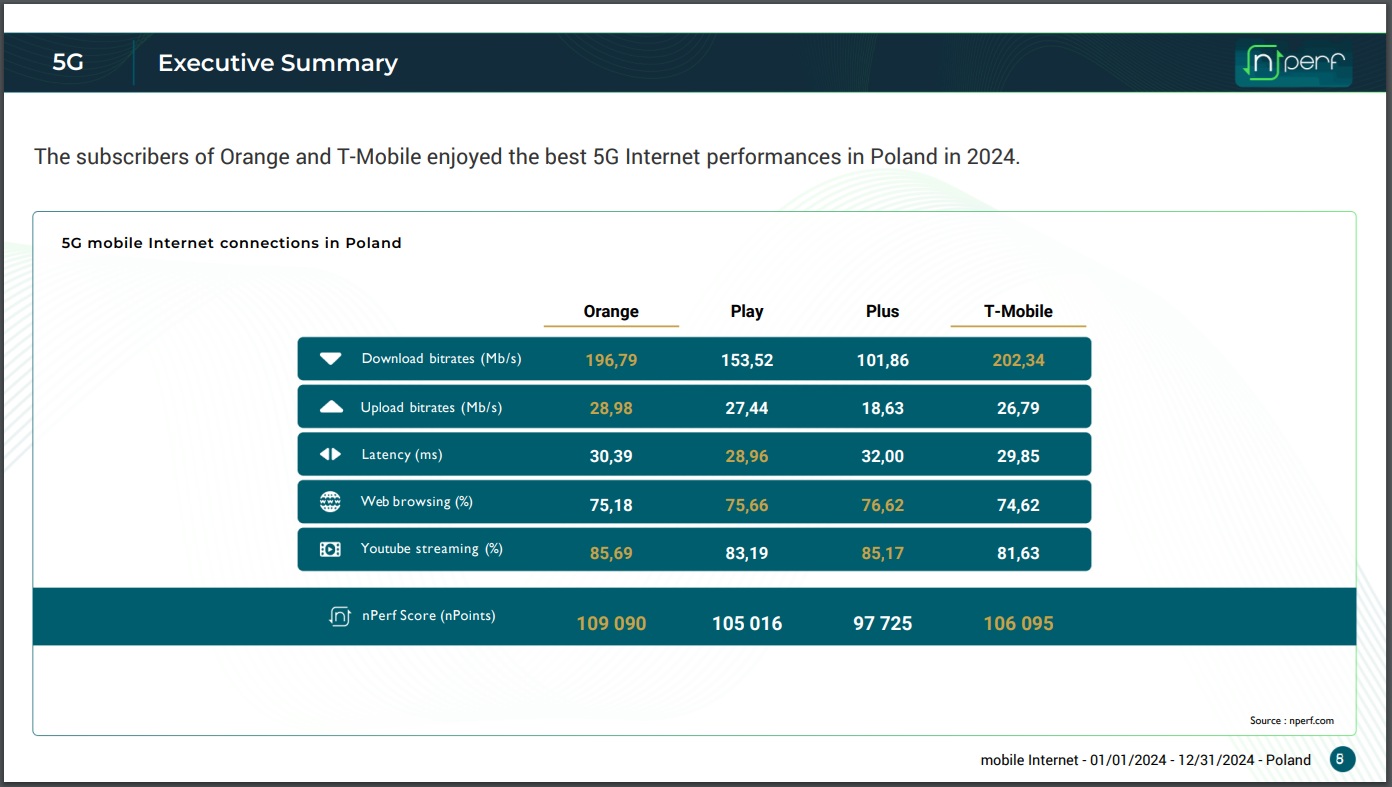1392x787 pixels.
Task: Click the Download bitrates (Mb/s) label
Action: [x=441, y=358]
